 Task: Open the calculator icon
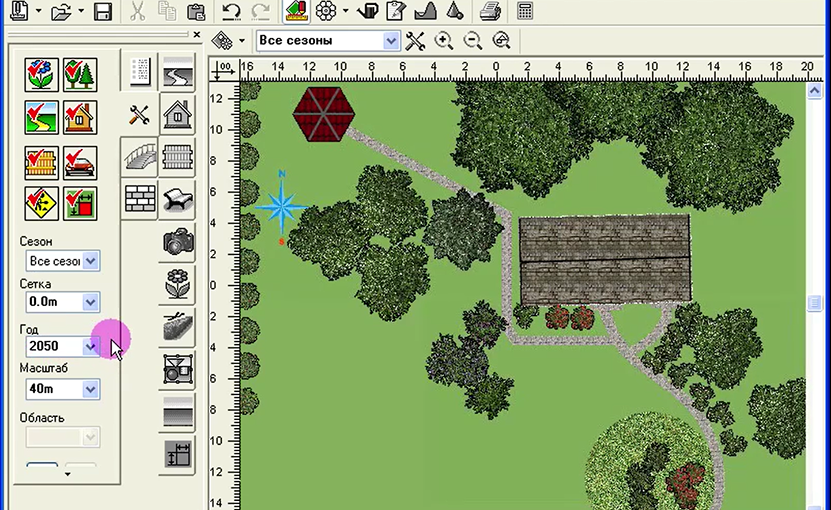525,11
